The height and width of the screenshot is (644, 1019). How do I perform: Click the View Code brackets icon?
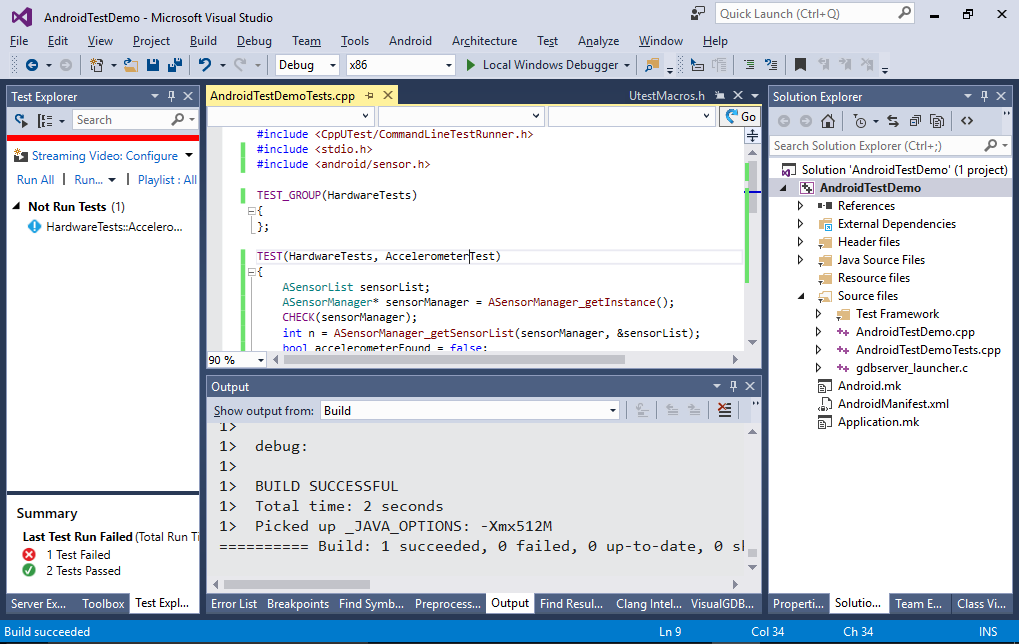click(x=967, y=121)
